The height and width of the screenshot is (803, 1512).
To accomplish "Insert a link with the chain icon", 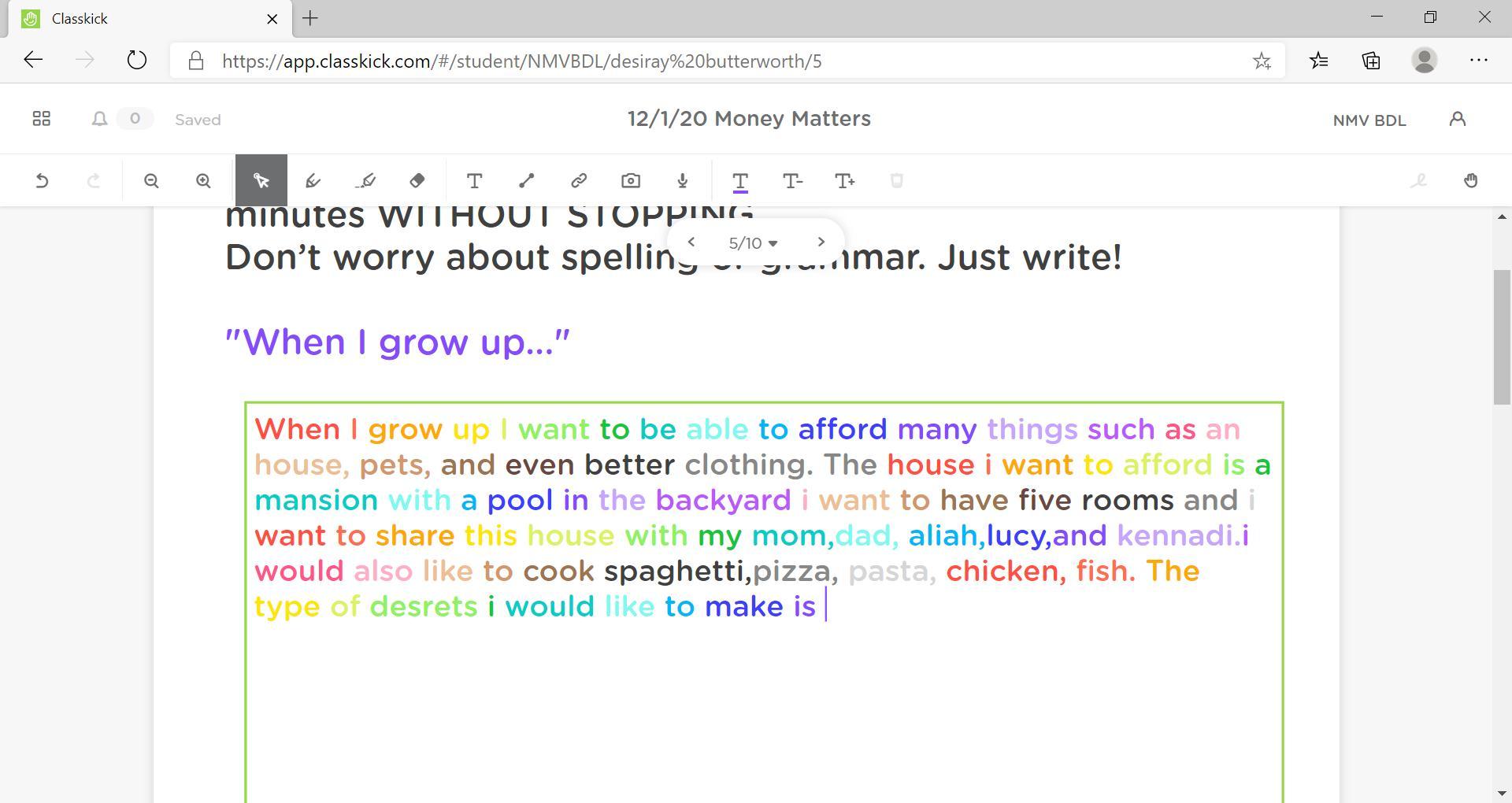I will (579, 181).
